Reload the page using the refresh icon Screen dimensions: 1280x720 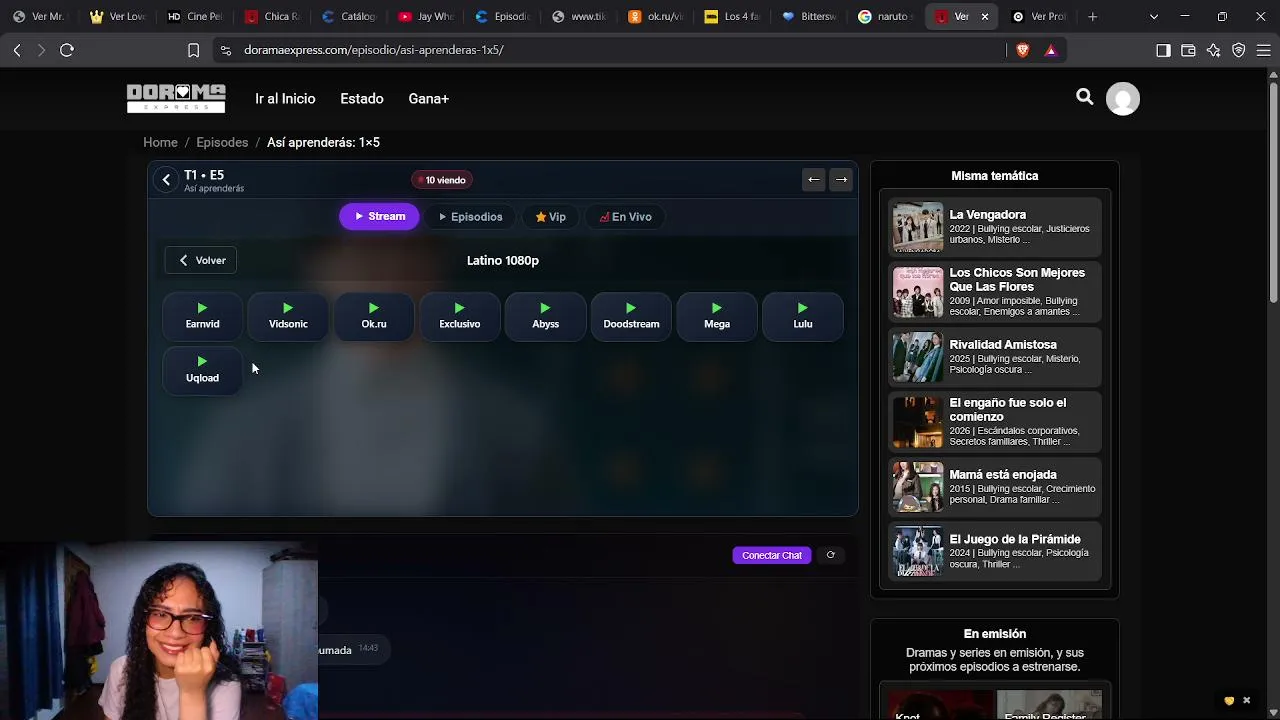[67, 50]
